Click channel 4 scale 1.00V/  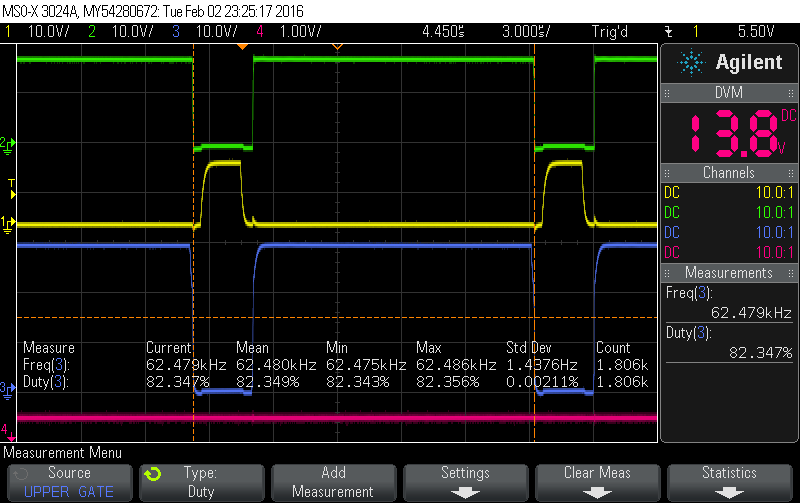301,32
